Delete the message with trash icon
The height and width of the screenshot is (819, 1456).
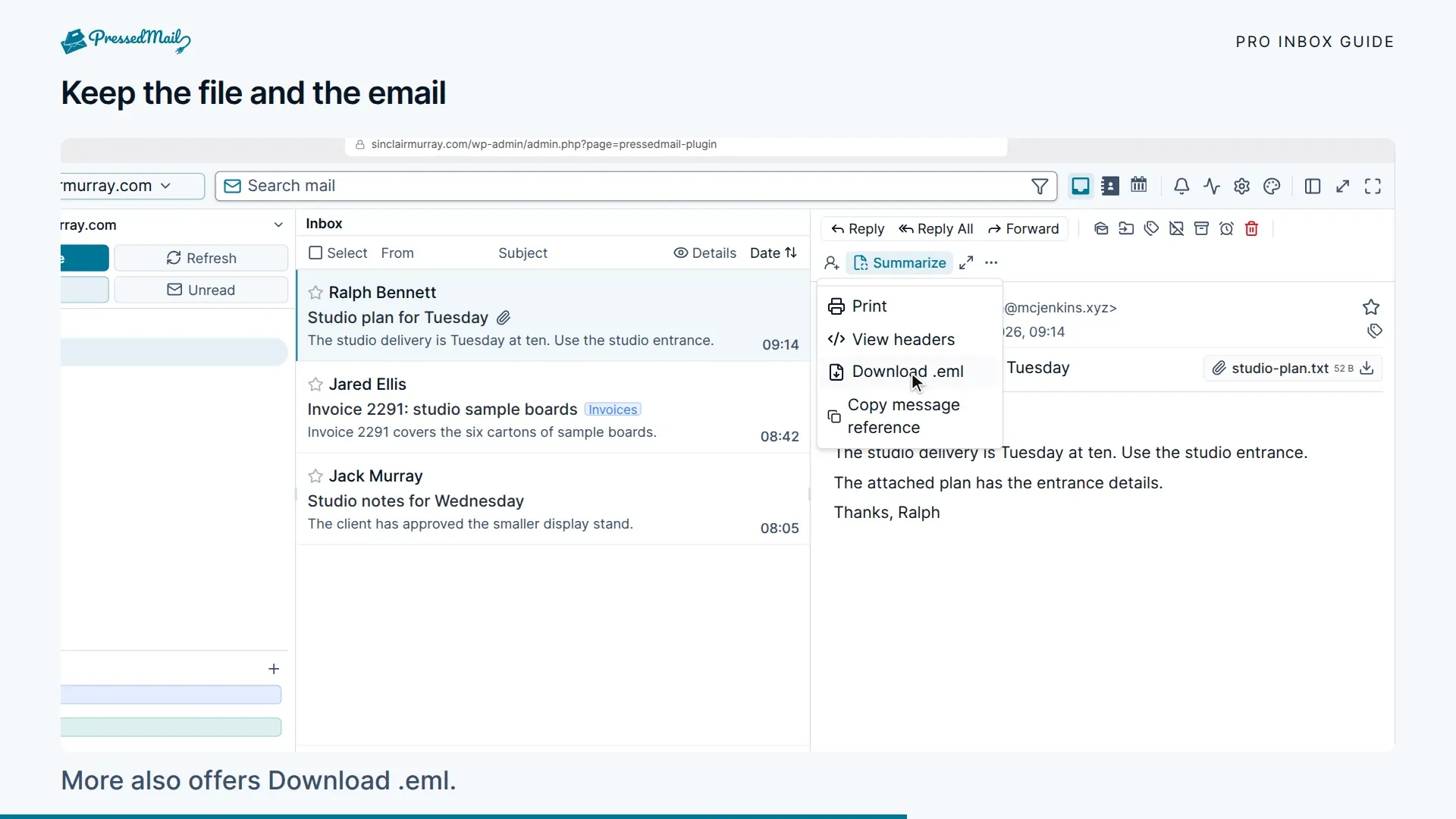1251,229
